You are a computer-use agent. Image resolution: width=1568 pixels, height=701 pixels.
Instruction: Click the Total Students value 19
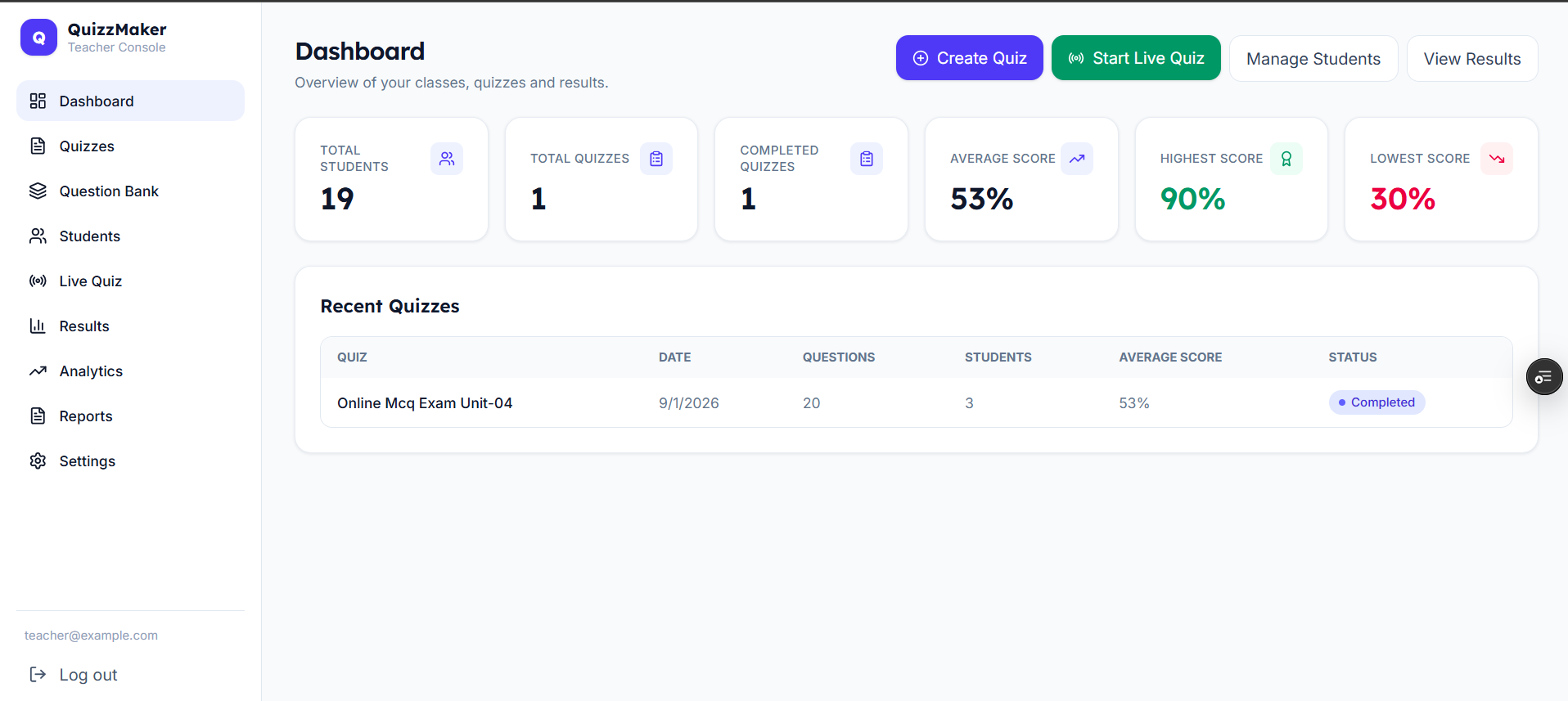click(x=337, y=199)
